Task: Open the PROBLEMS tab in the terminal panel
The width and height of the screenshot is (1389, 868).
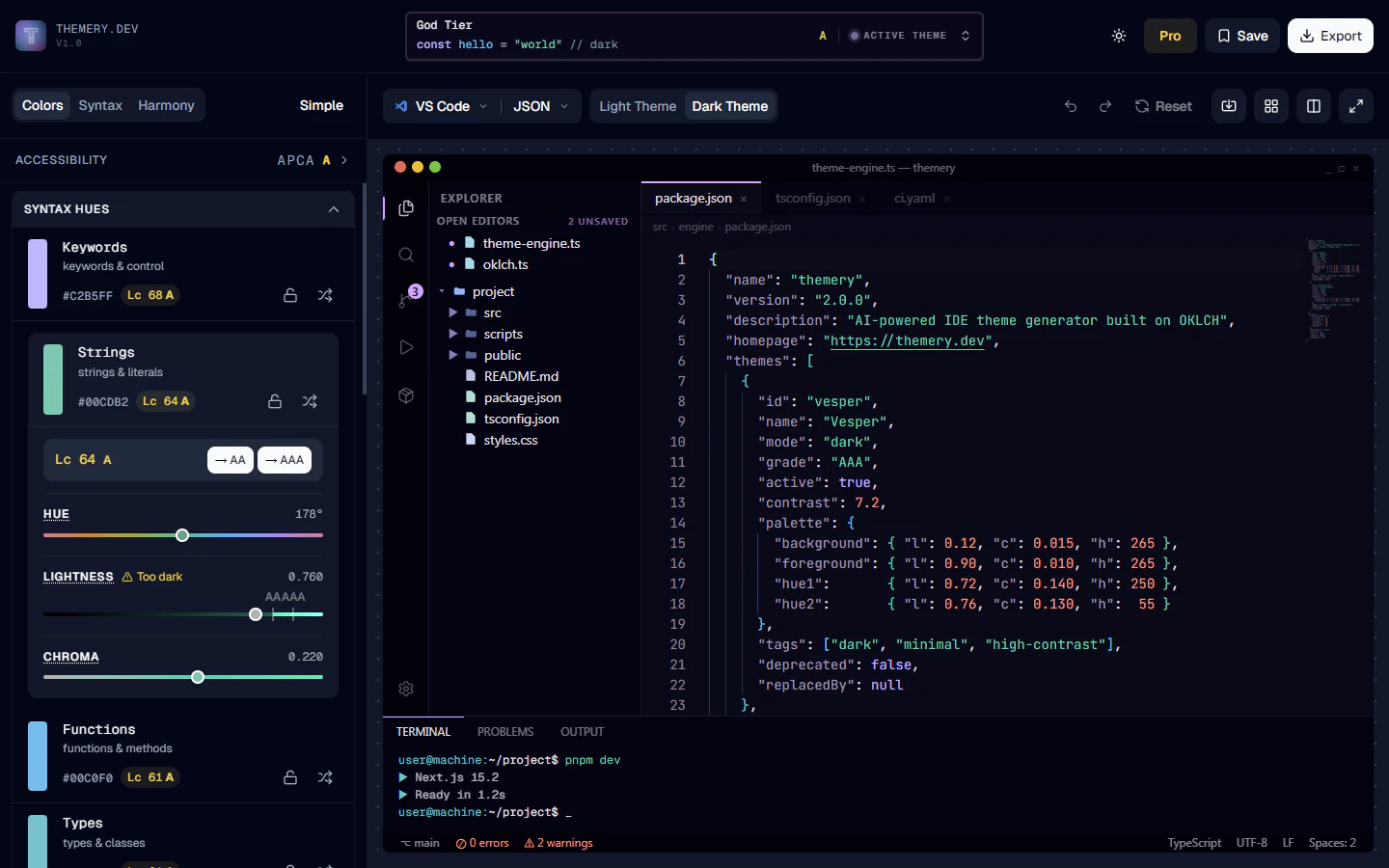Action: click(x=505, y=731)
